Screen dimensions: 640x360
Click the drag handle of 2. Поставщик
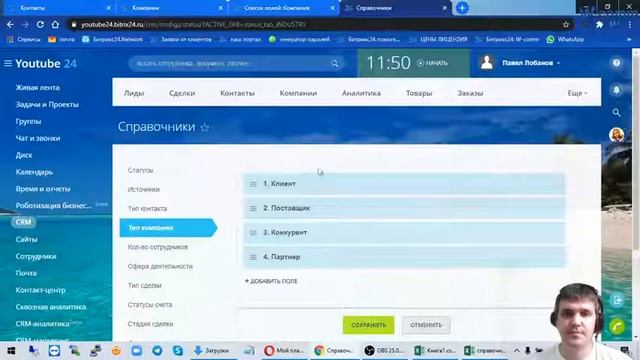pos(253,209)
